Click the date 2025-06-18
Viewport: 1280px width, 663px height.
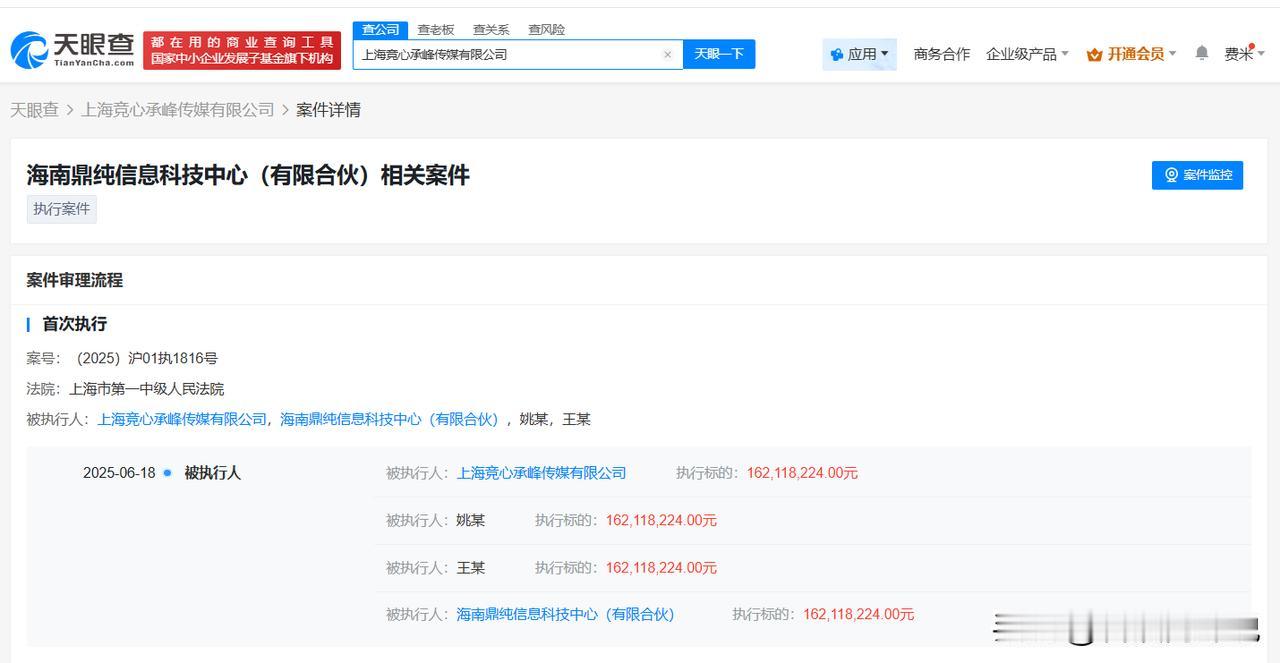pos(119,473)
